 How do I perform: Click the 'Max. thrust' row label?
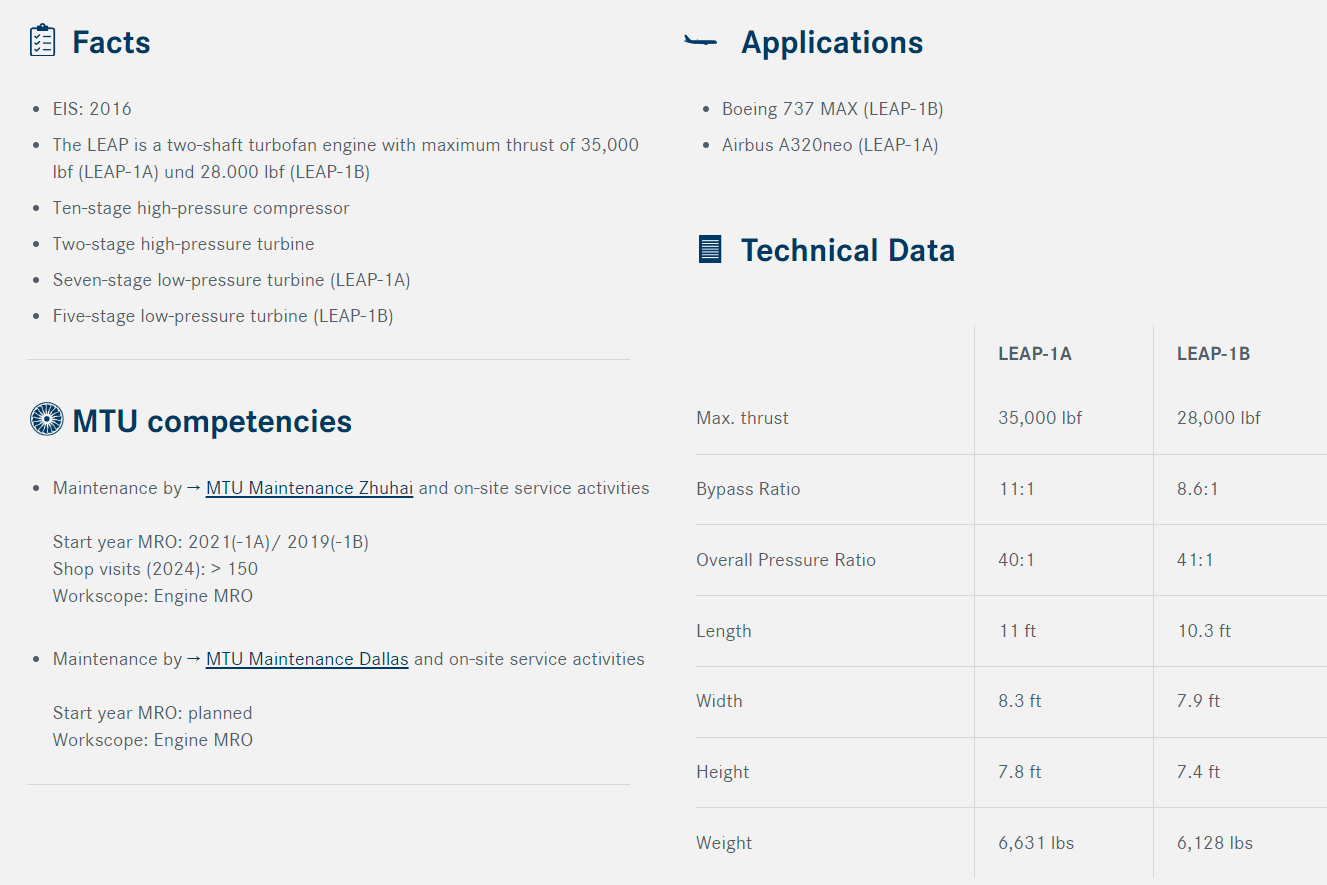pyautogui.click(x=742, y=418)
